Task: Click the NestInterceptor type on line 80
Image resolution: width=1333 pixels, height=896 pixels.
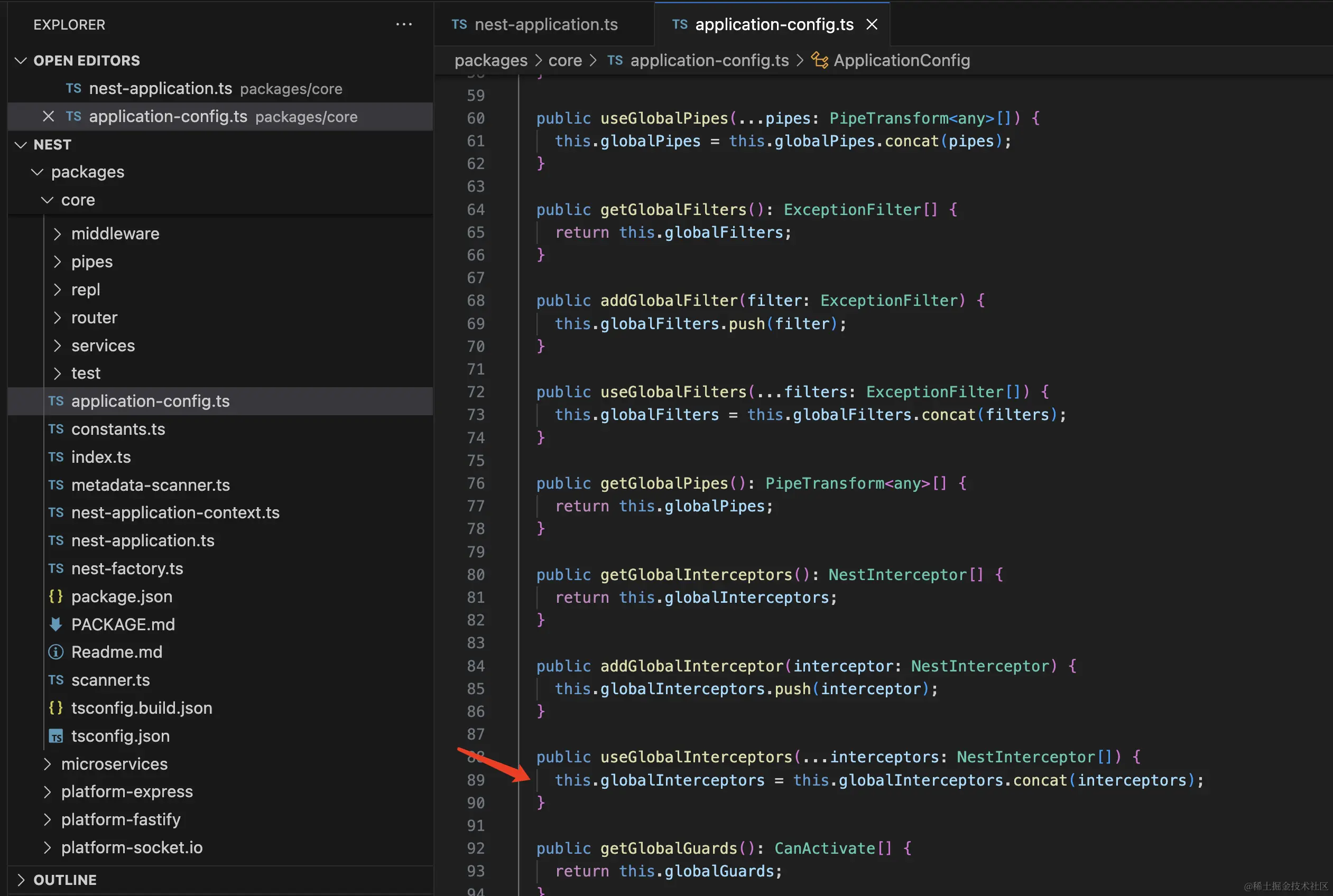Action: click(897, 575)
